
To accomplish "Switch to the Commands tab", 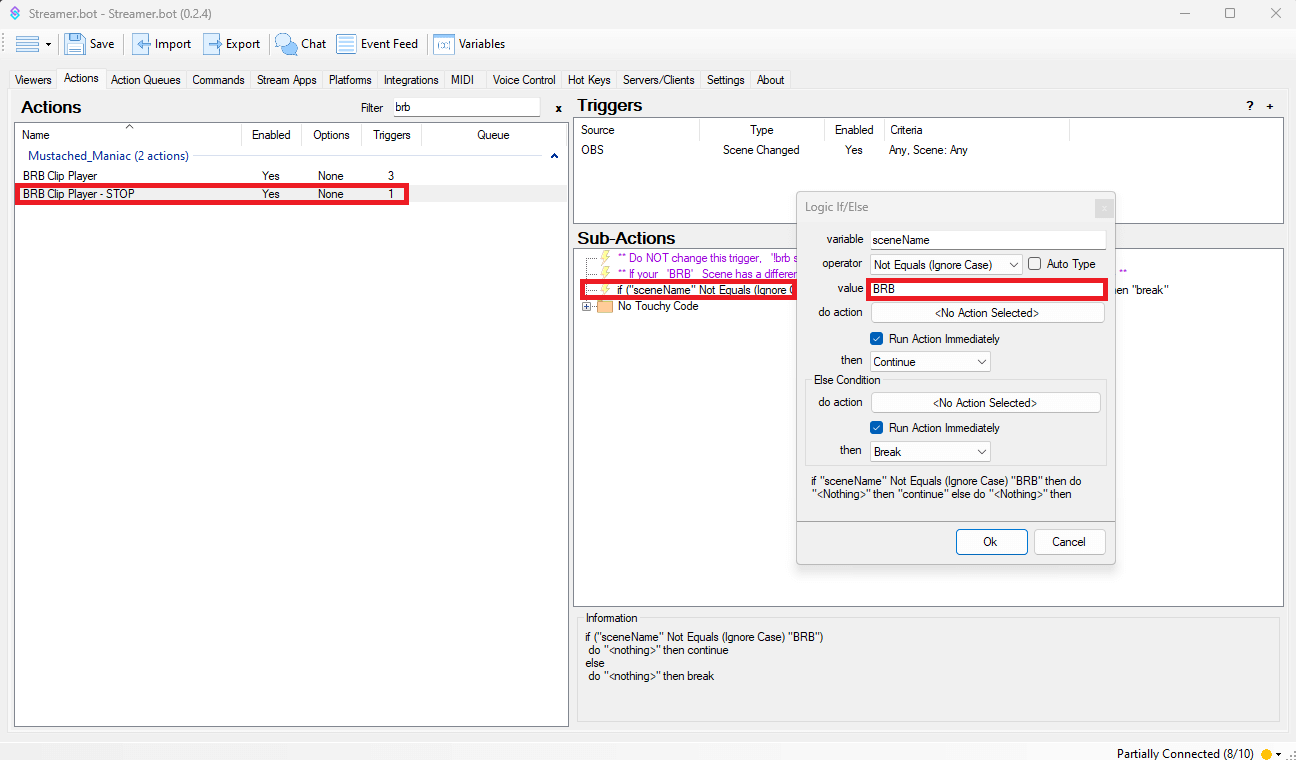I will pos(218,80).
